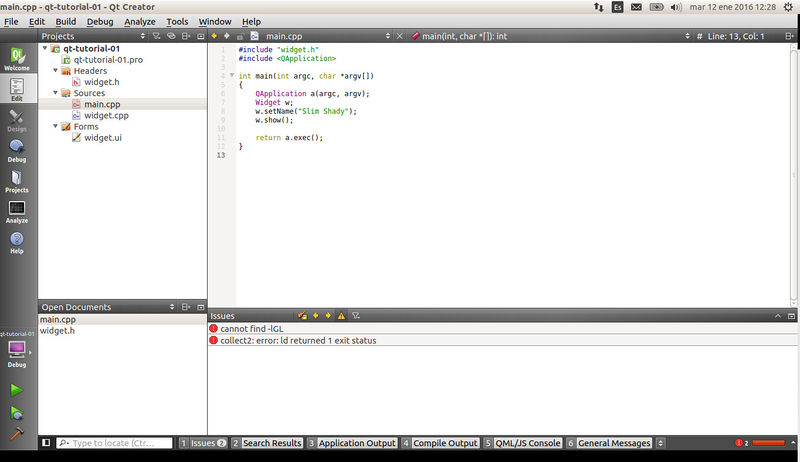Run the project with green arrow
The height and width of the screenshot is (462, 800).
click(16, 390)
